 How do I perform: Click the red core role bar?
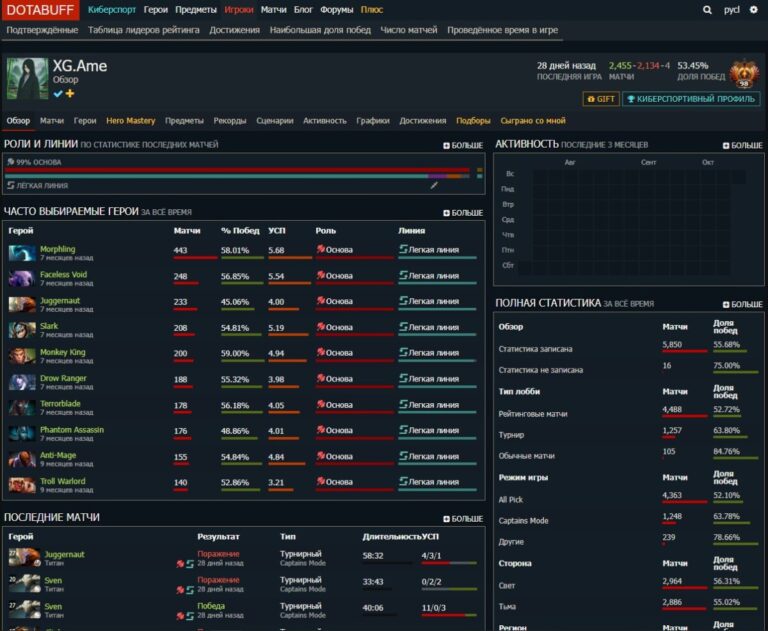click(x=237, y=170)
